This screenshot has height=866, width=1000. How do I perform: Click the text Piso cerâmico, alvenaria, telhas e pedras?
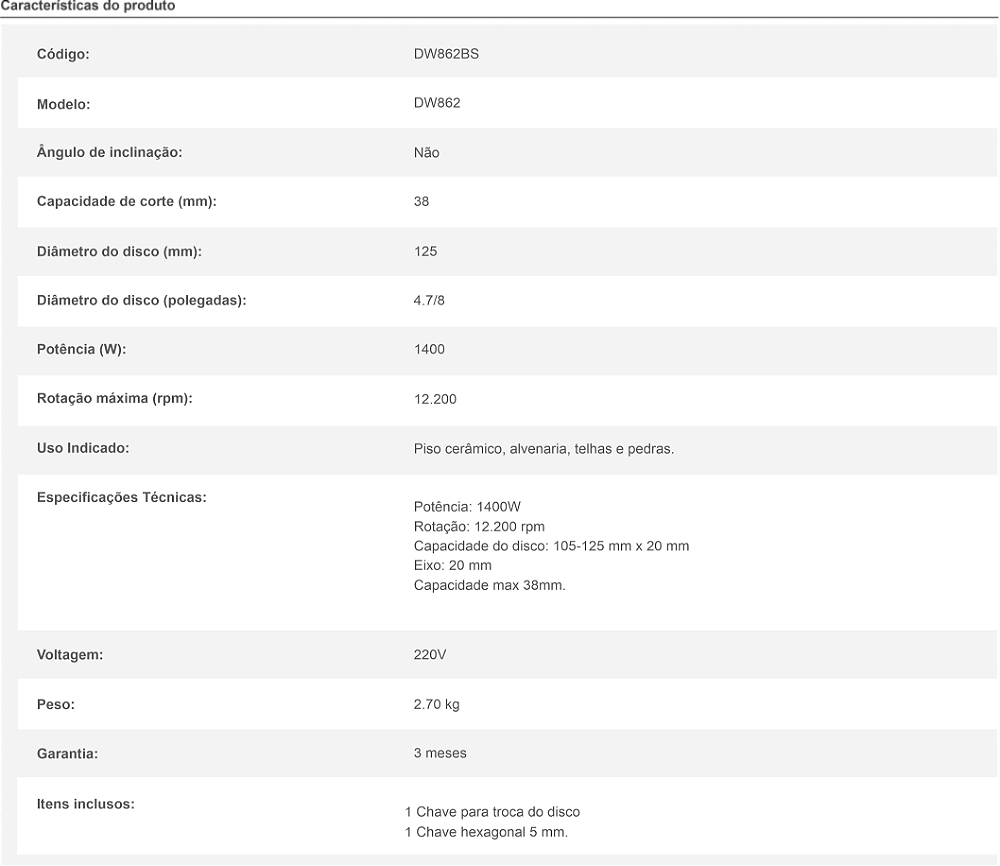(544, 449)
